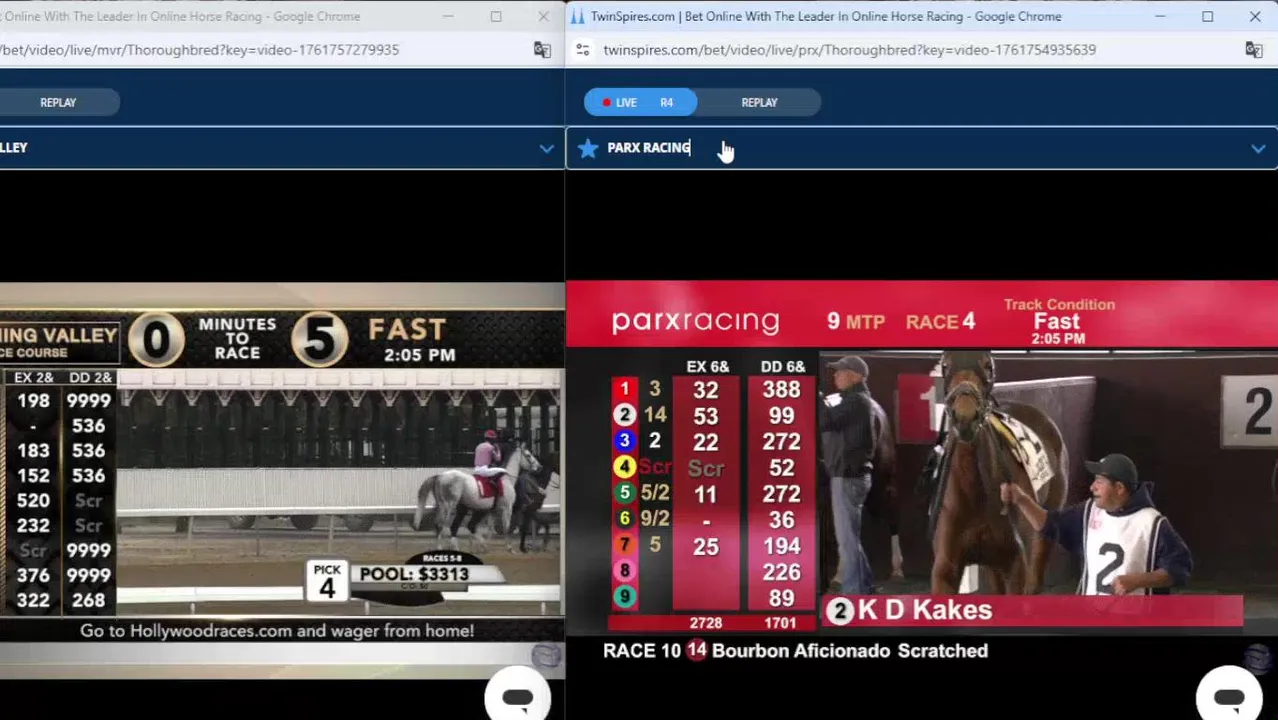This screenshot has width=1278, height=720.
Task: Click translate icon in left window address bar
Action: 542,49
